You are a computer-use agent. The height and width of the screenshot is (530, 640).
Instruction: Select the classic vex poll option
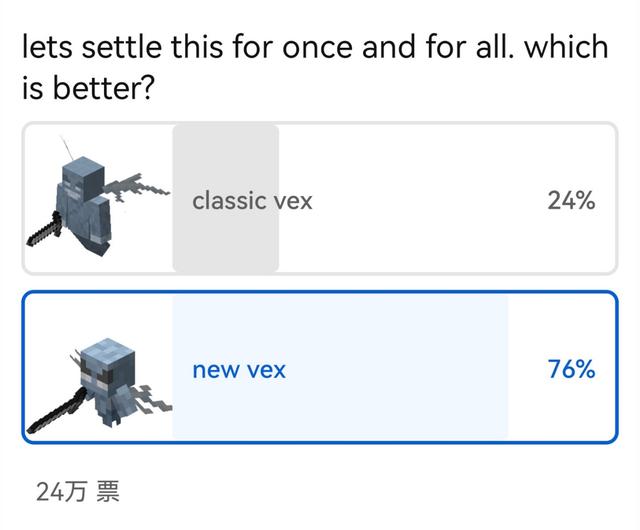click(x=320, y=199)
